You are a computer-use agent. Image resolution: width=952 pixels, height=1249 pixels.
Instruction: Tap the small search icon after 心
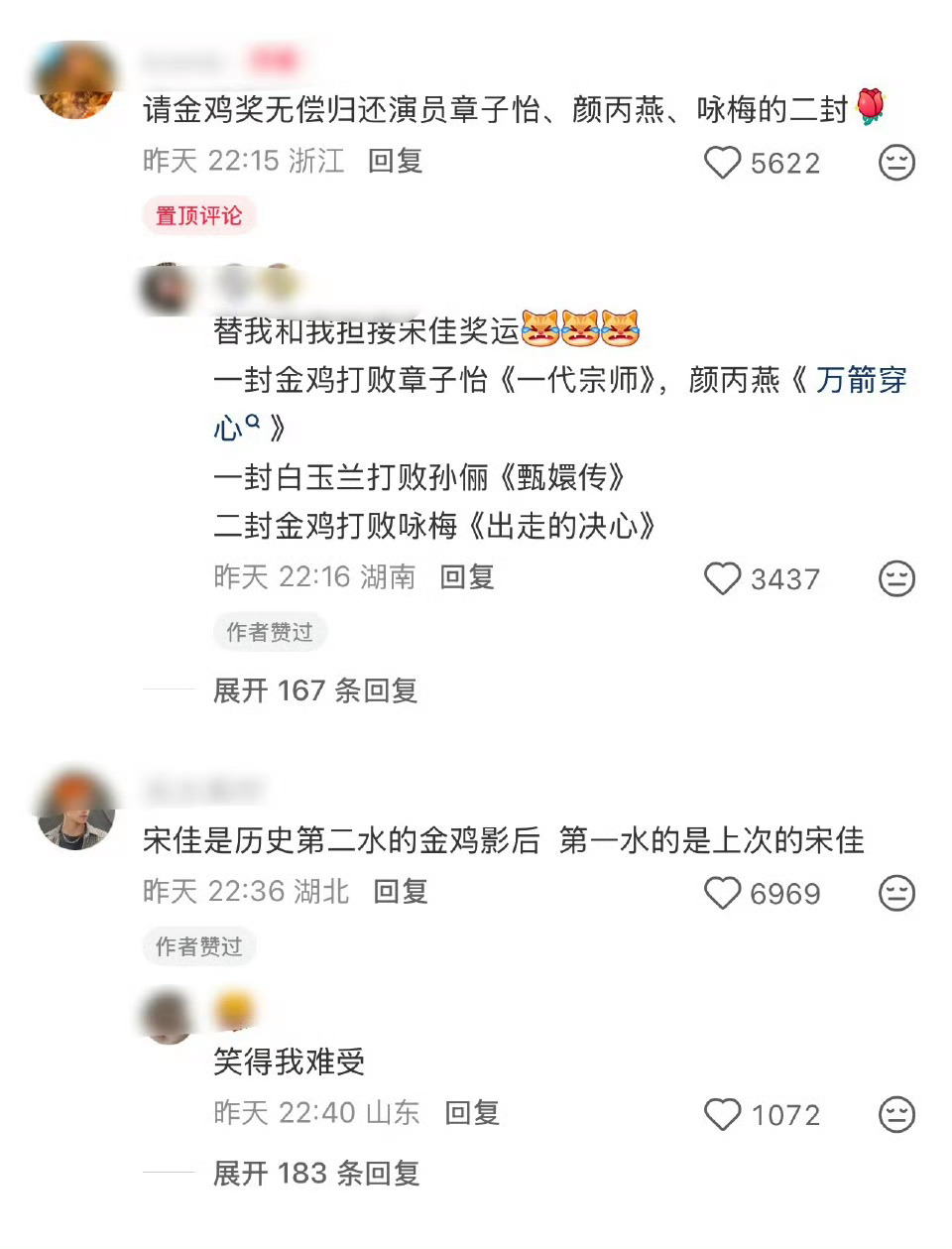(x=253, y=423)
